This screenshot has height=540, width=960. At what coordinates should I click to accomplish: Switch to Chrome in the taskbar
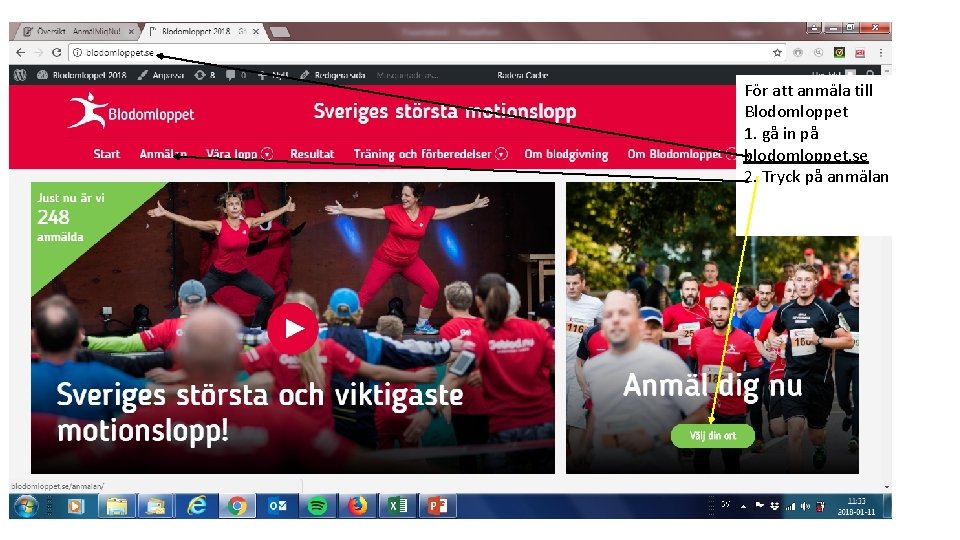coord(237,506)
